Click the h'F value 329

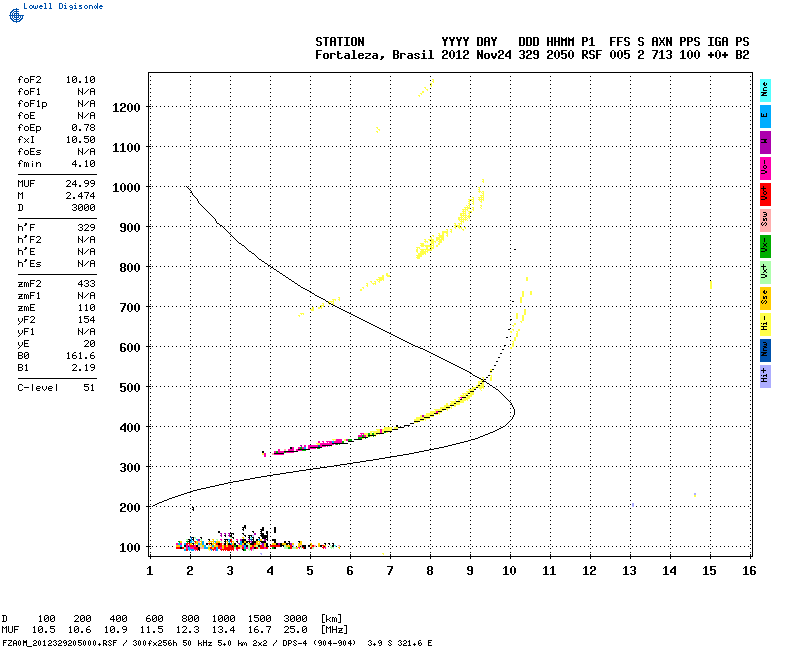(86, 228)
